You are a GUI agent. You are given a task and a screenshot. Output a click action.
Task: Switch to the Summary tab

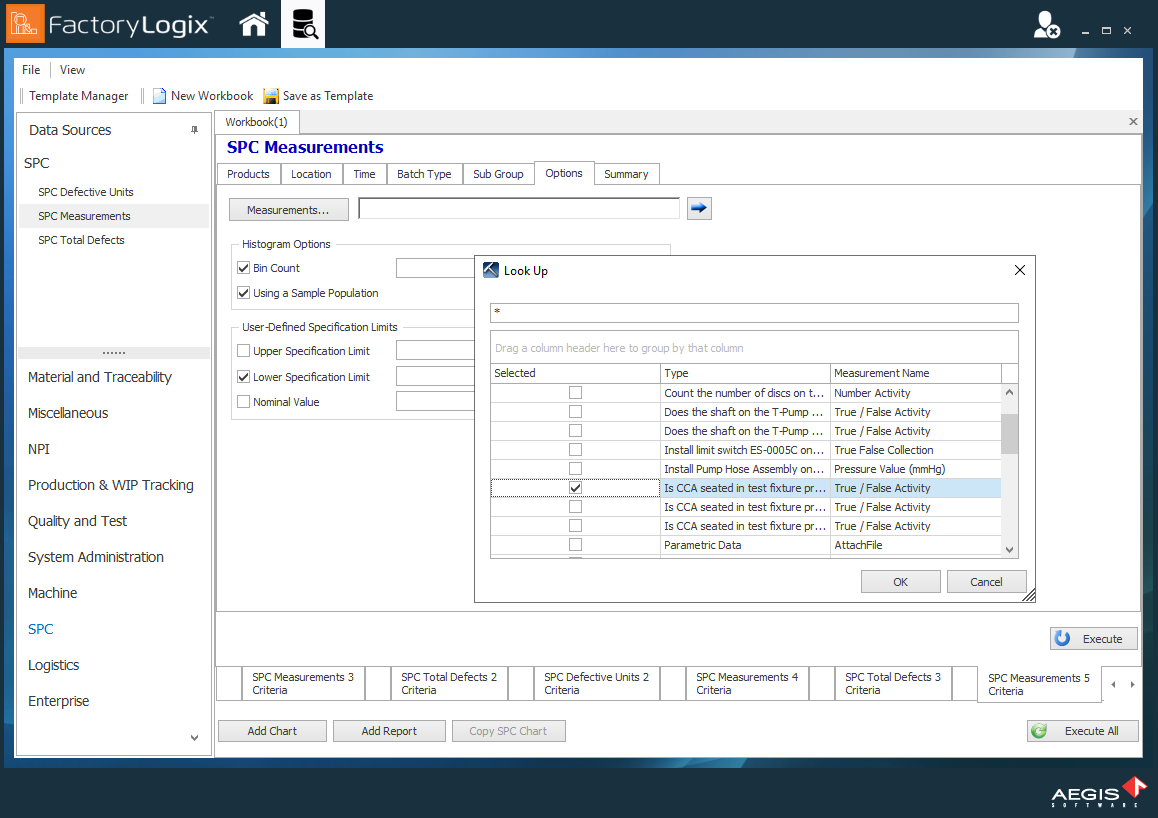pos(626,173)
